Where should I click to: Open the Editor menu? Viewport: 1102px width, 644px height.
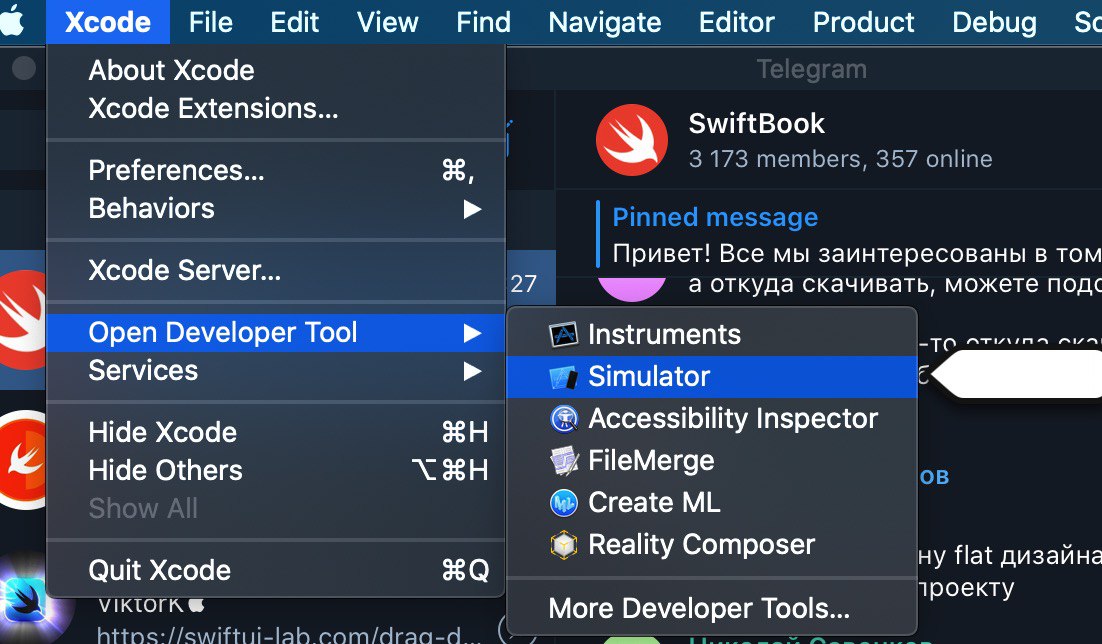click(x=737, y=22)
